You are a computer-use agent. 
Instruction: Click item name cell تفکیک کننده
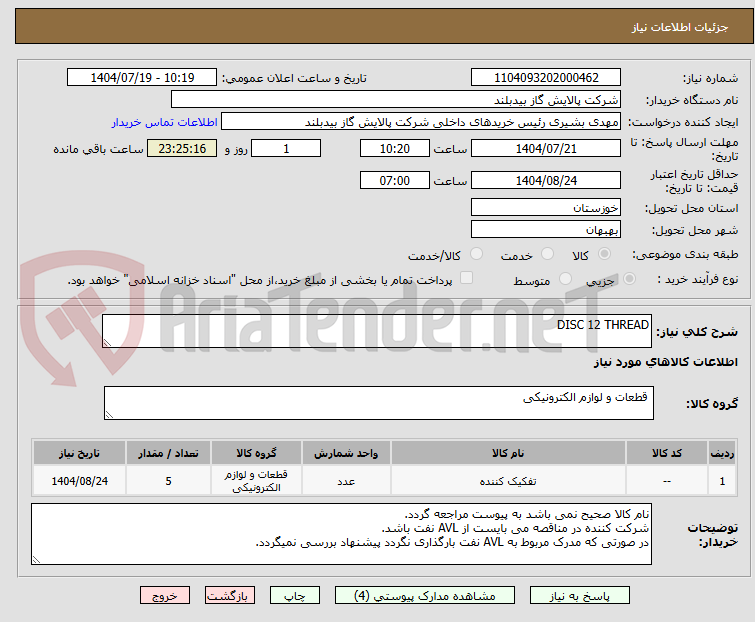[508, 481]
